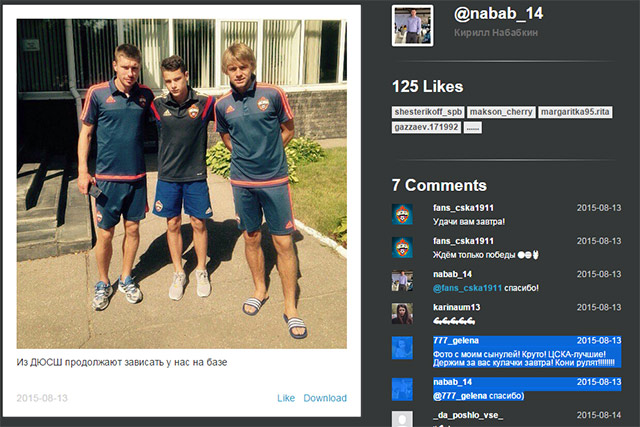Image resolution: width=640 pixels, height=427 pixels.
Task: Open 777_gelena username in highlighted comment
Action: 456,340
